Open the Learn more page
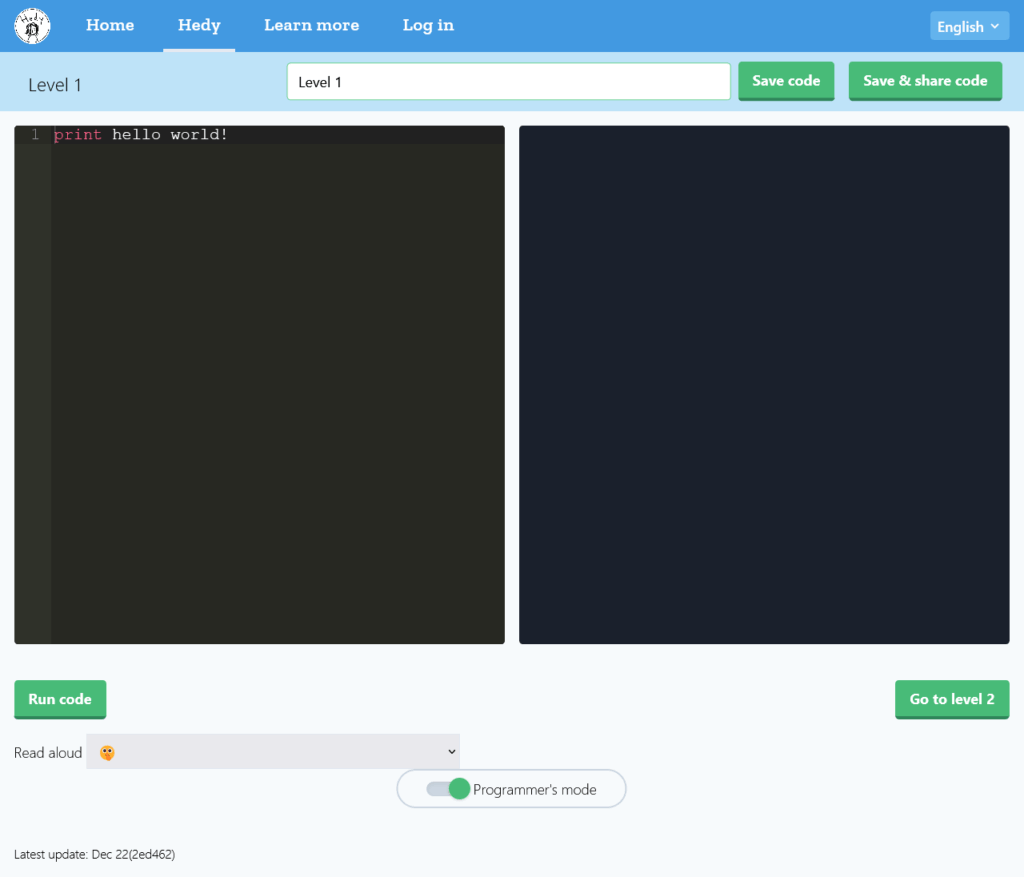The width and height of the screenshot is (1024, 877). 311,25
